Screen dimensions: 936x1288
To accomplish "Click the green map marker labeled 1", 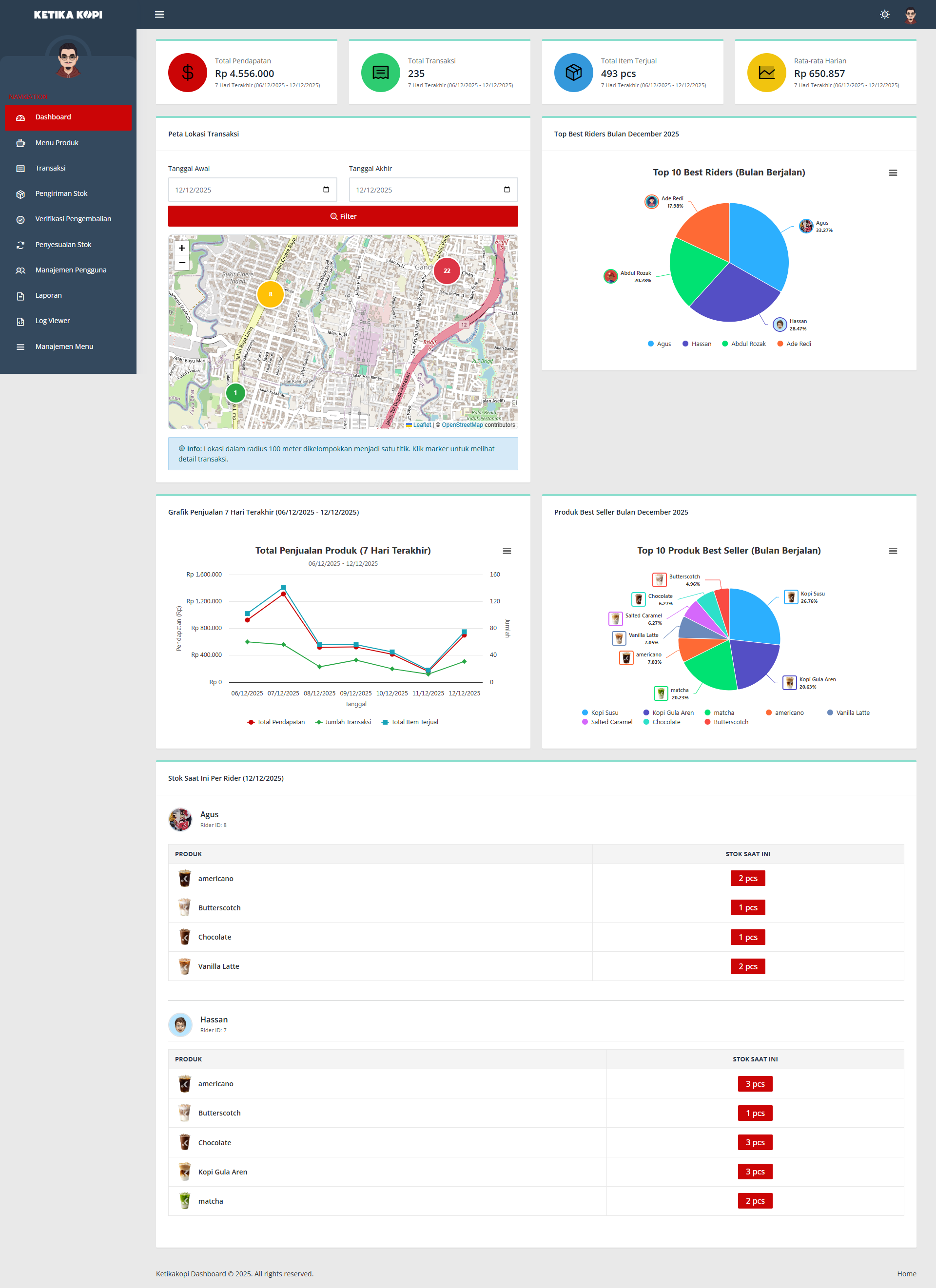I will click(235, 392).
